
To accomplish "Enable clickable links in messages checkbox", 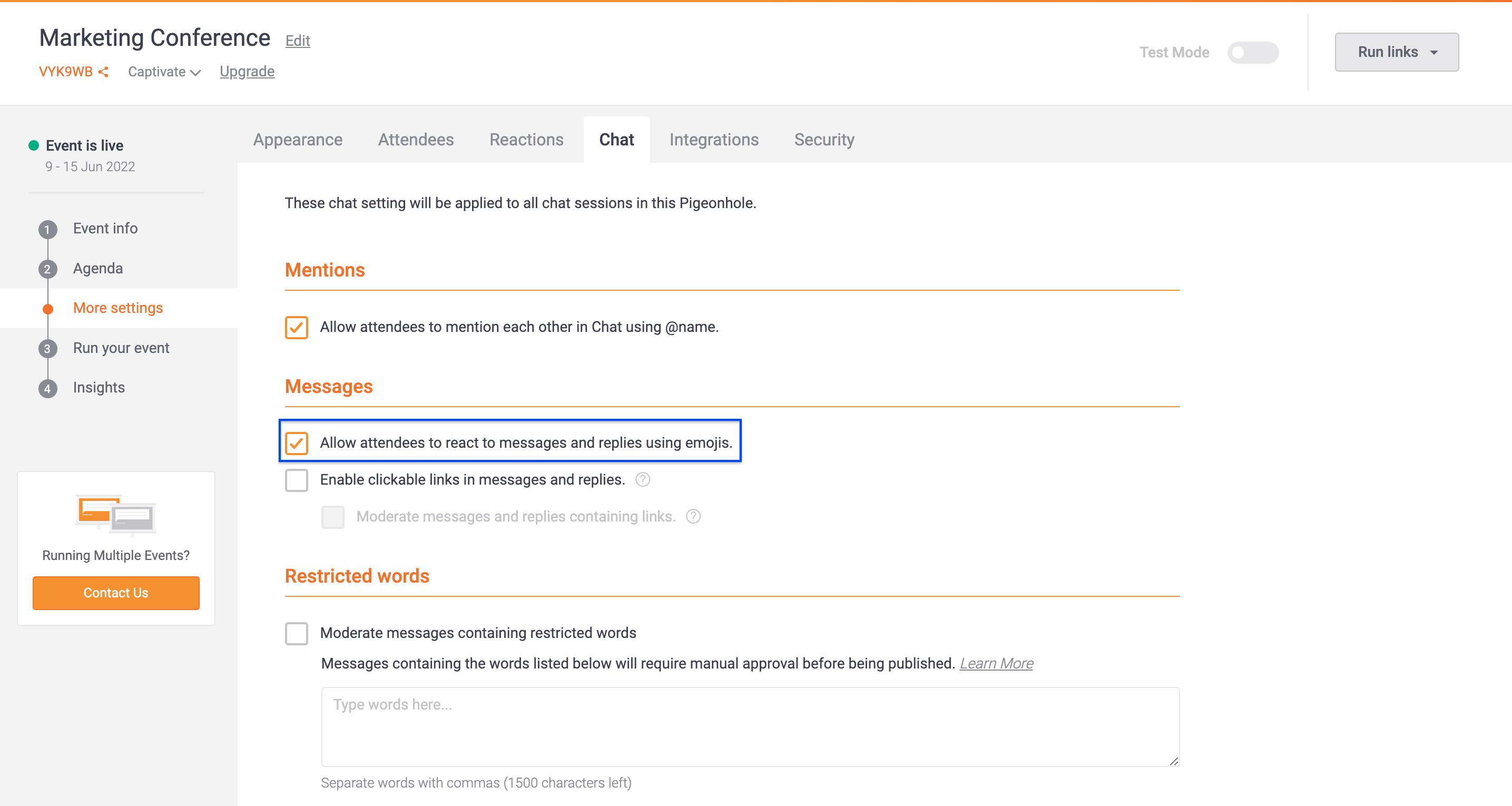I will point(297,480).
